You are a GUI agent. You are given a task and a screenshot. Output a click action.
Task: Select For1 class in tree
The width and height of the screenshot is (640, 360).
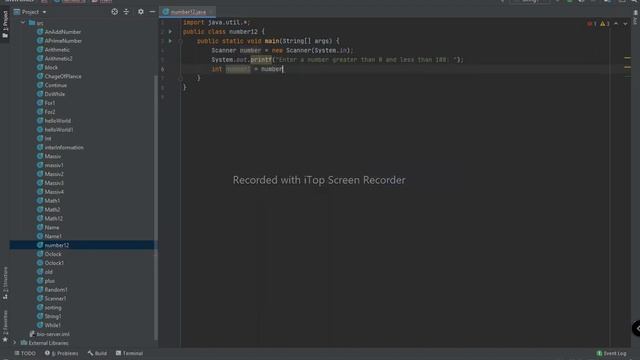tap(46, 103)
